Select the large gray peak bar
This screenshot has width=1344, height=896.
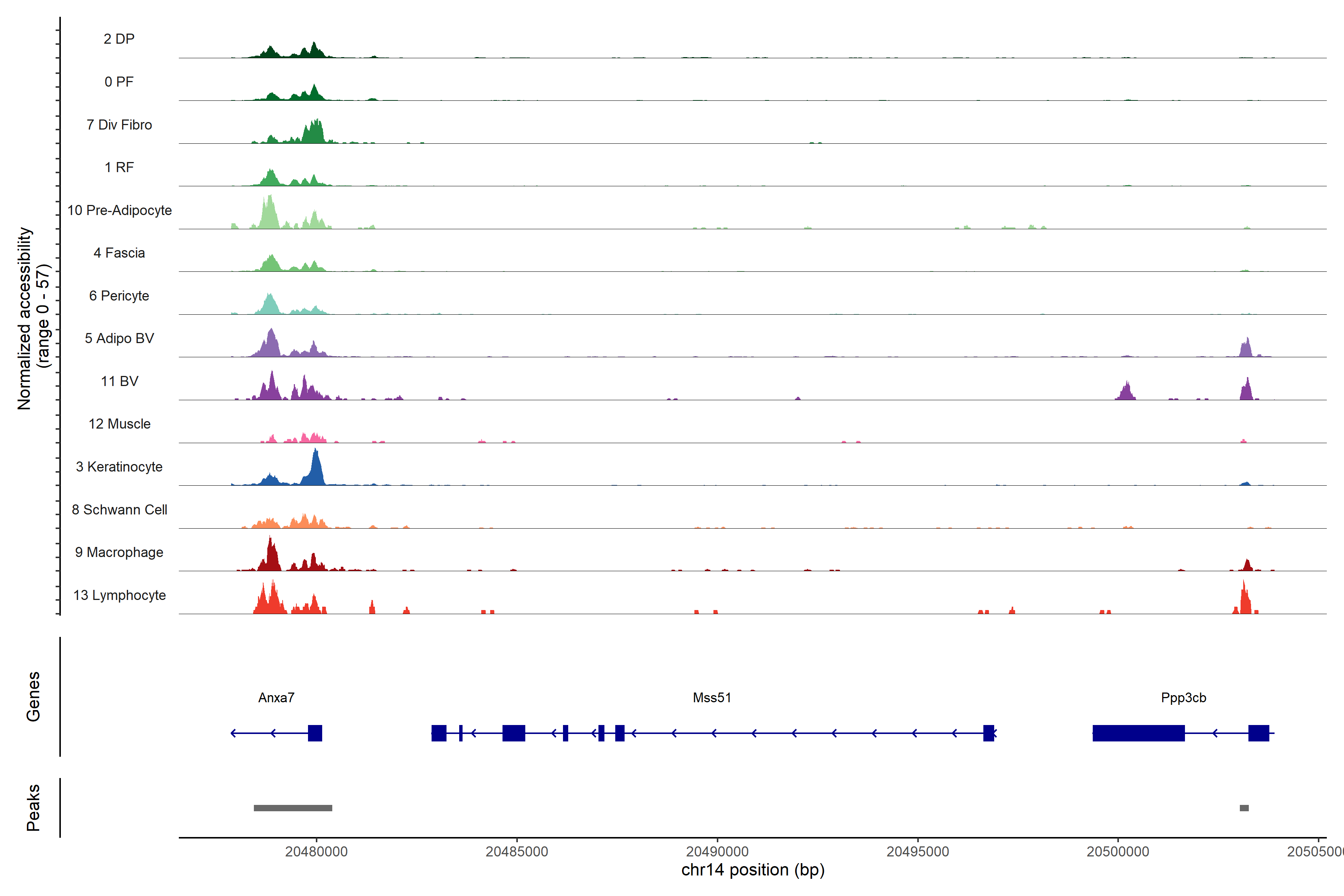tap(293, 808)
